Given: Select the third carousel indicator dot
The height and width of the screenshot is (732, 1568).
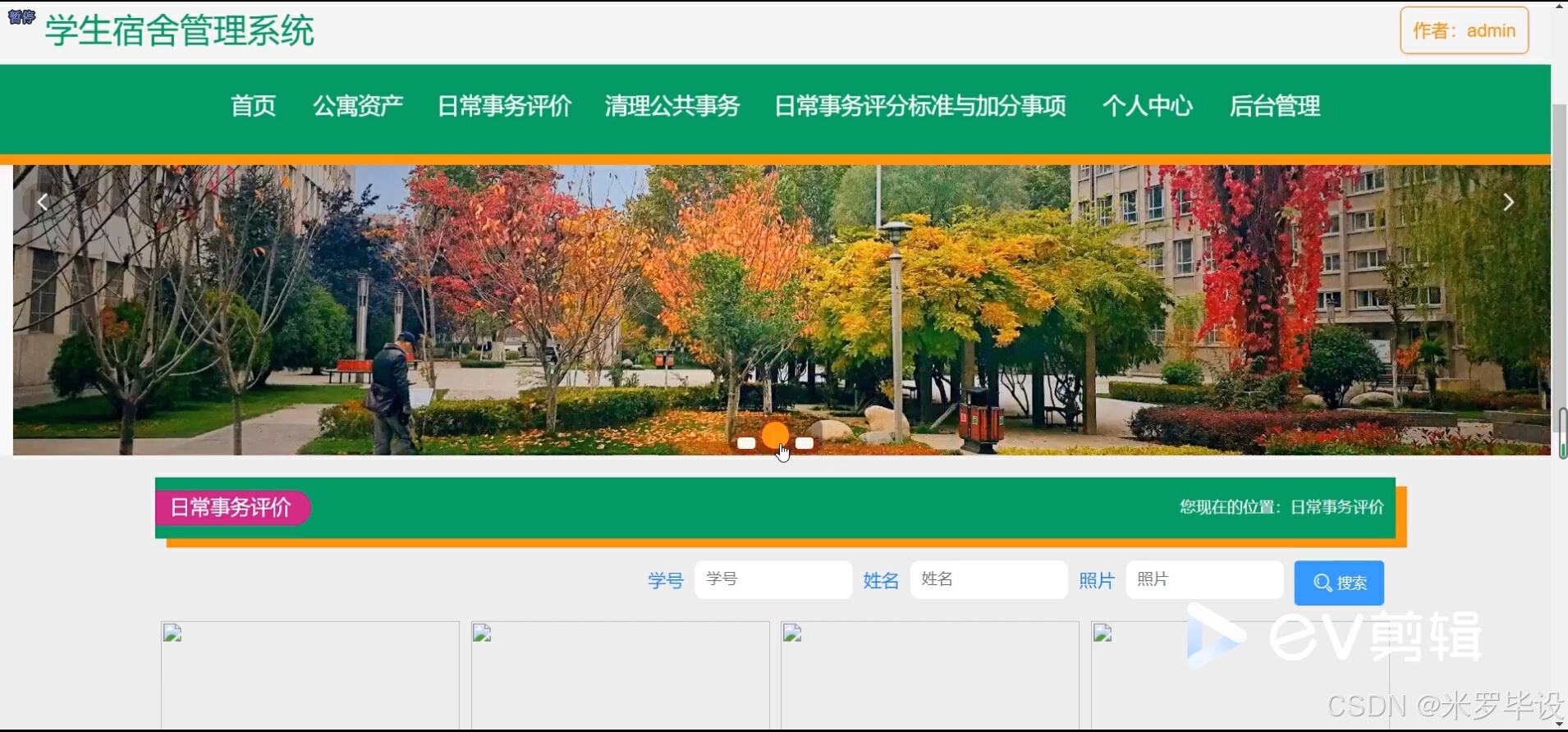Looking at the screenshot, I should (x=805, y=443).
